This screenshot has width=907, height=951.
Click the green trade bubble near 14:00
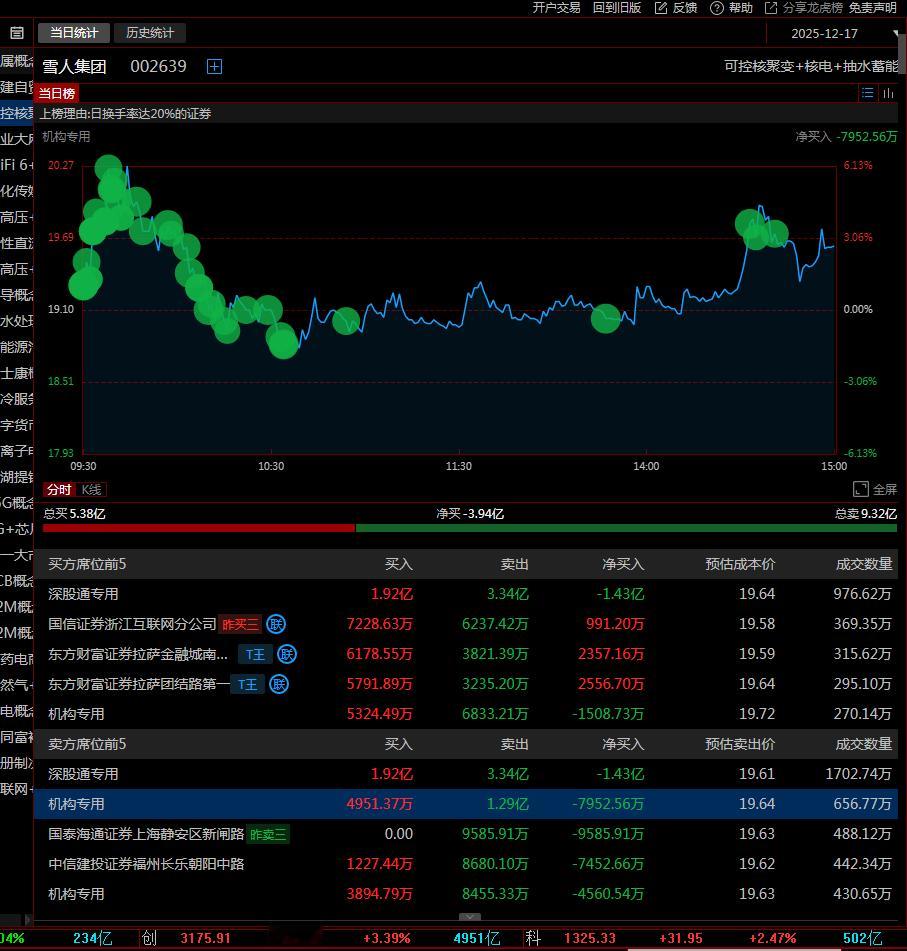tap(605, 318)
